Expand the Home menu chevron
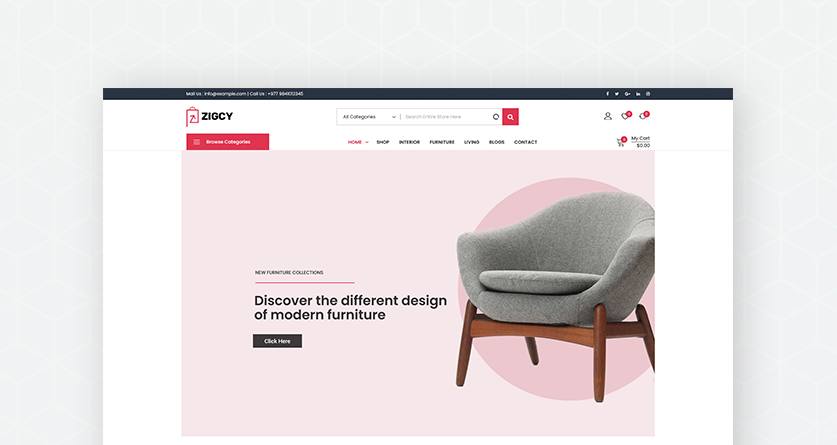The image size is (837, 445). pyautogui.click(x=367, y=142)
